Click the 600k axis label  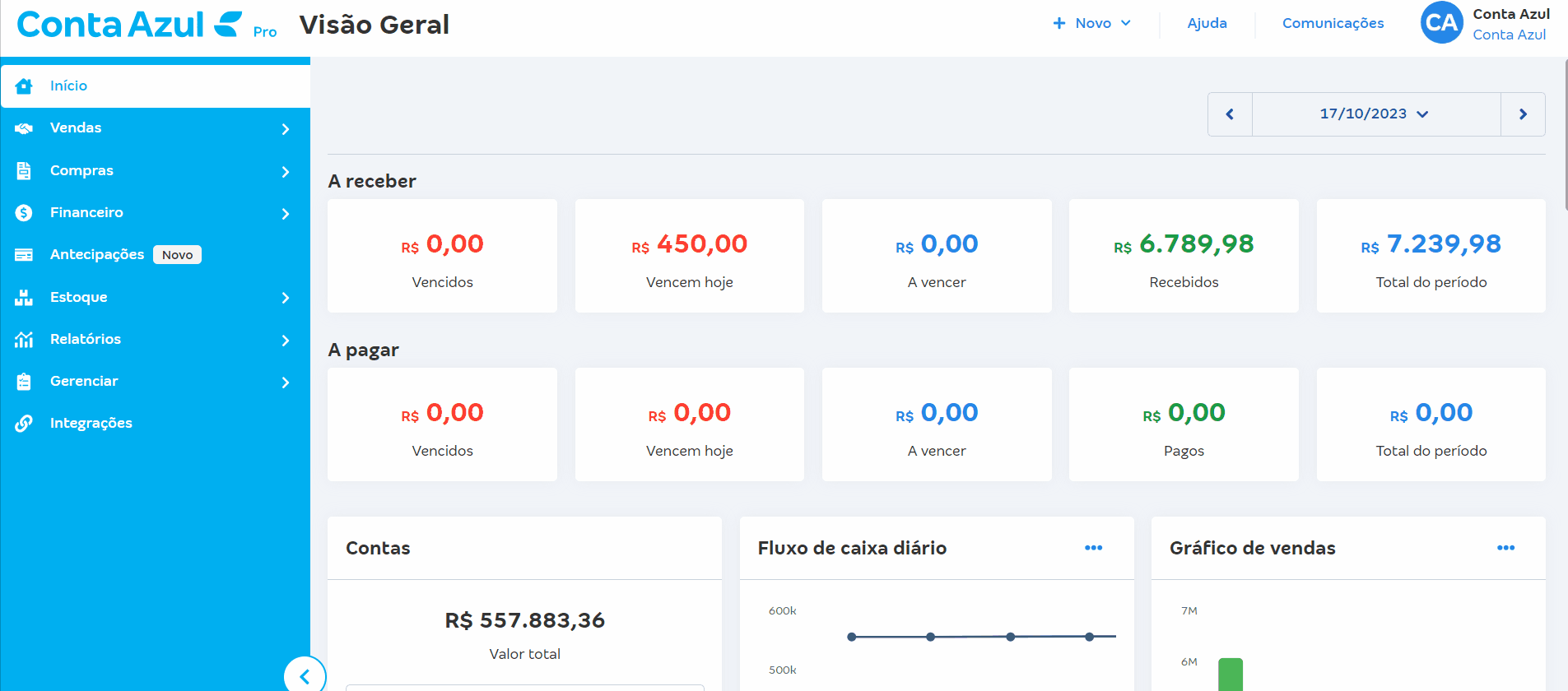783,611
